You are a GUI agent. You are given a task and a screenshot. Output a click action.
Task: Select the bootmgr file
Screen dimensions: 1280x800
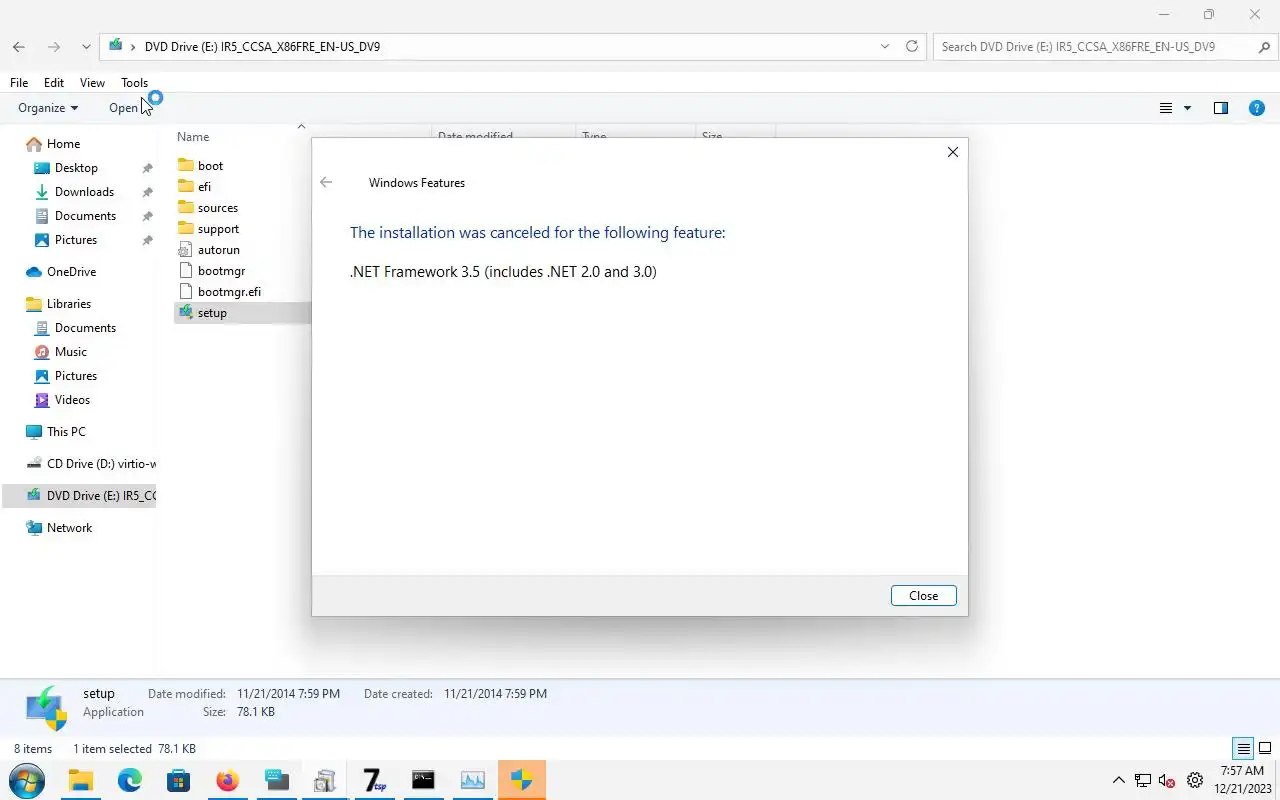coord(221,271)
